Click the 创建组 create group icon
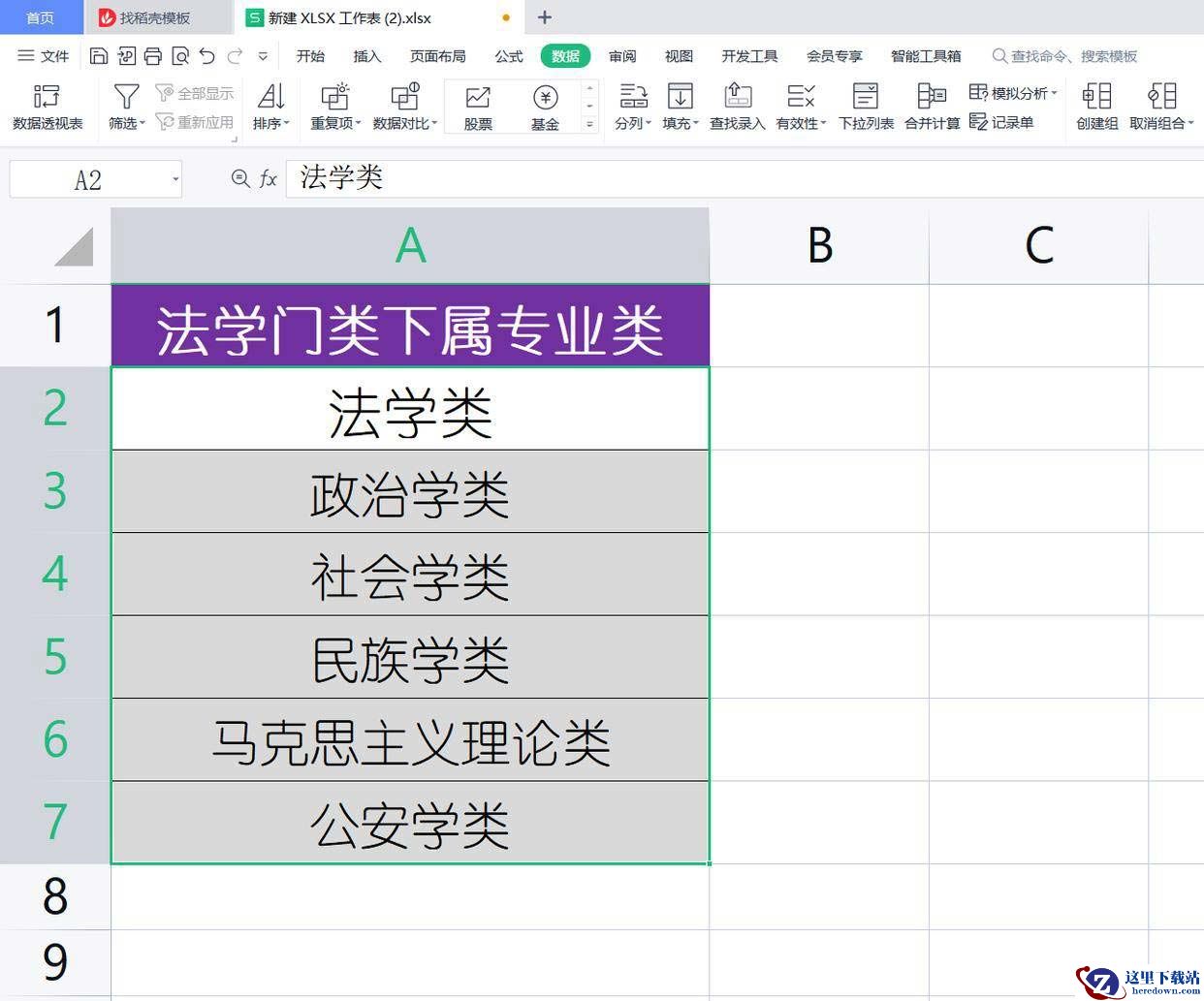1204x1001 pixels. pyautogui.click(x=1096, y=107)
